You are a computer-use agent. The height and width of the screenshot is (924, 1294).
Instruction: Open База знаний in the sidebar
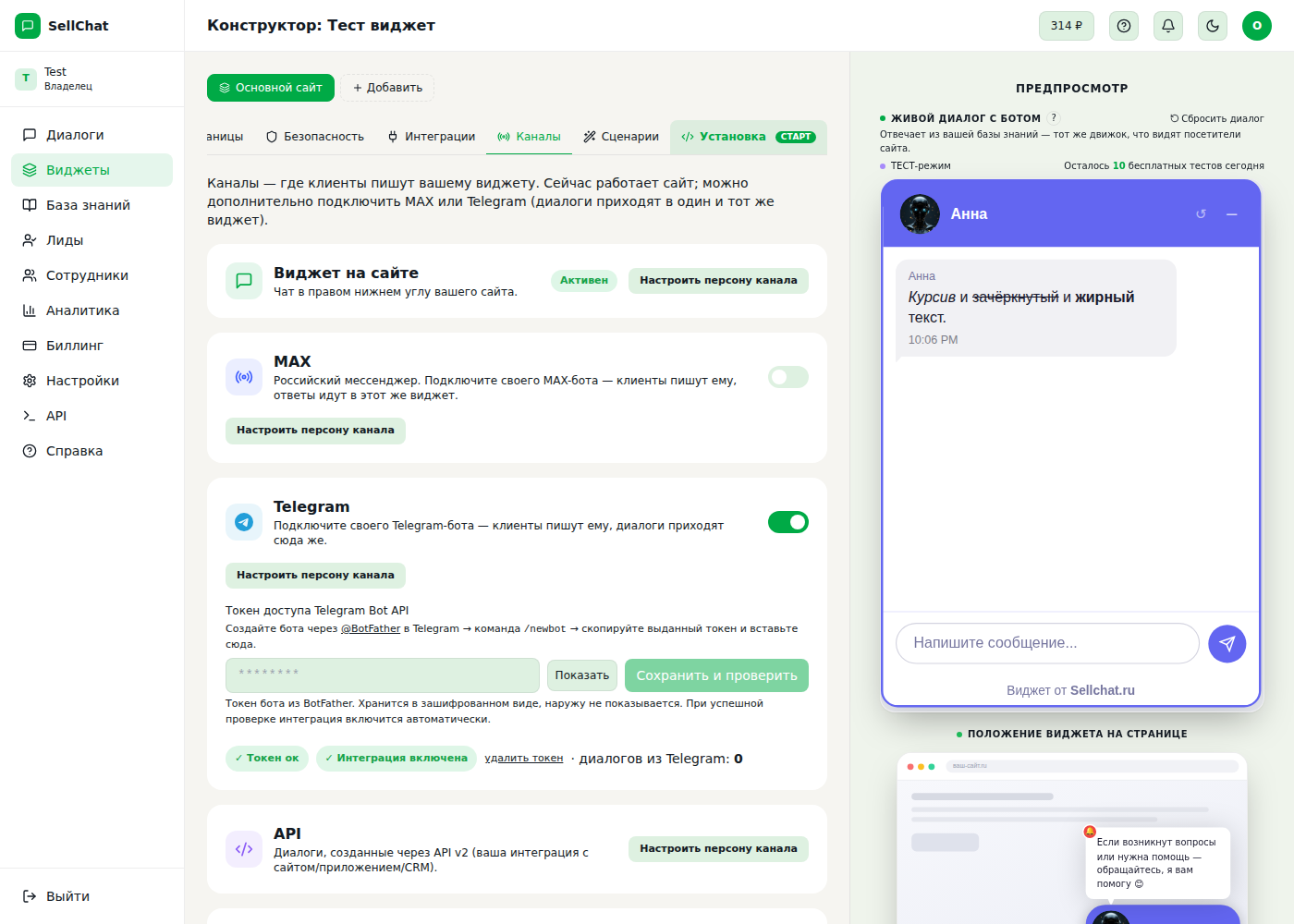click(x=92, y=205)
